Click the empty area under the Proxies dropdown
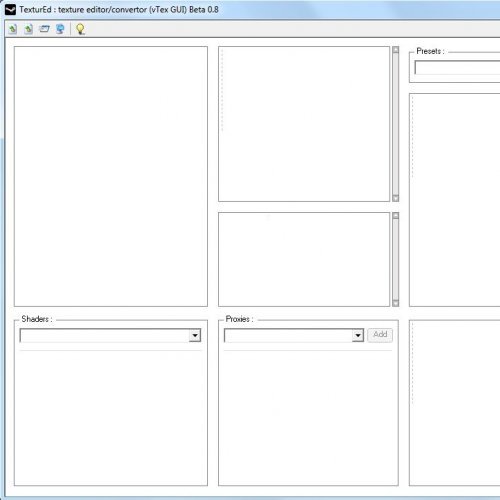 pos(308,417)
